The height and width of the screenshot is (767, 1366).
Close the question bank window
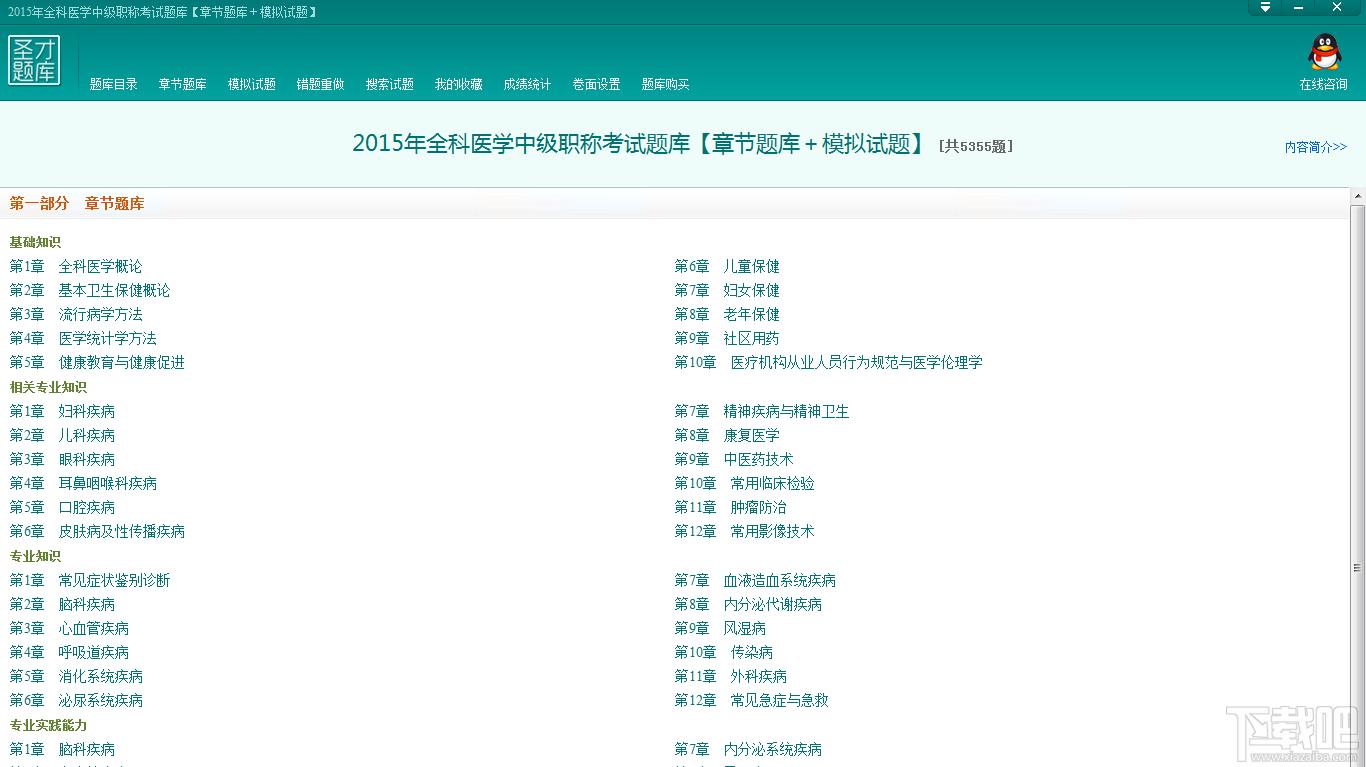click(1337, 8)
